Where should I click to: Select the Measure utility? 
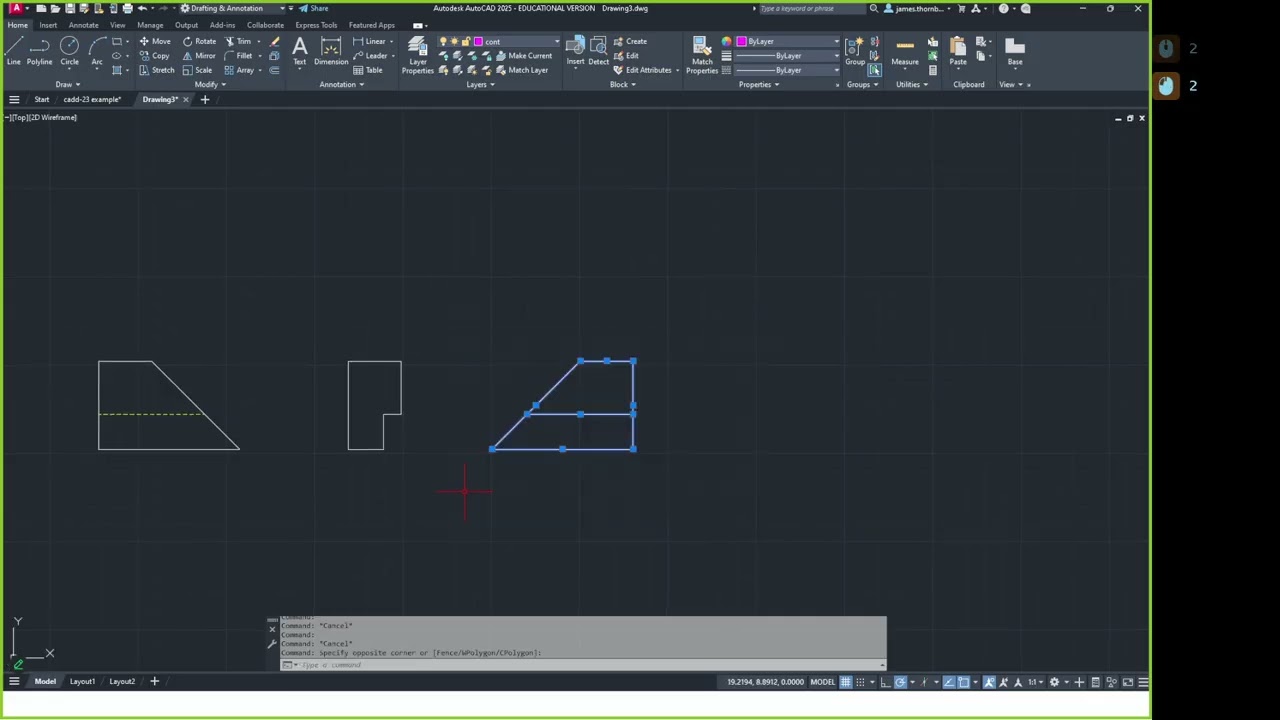[905, 51]
